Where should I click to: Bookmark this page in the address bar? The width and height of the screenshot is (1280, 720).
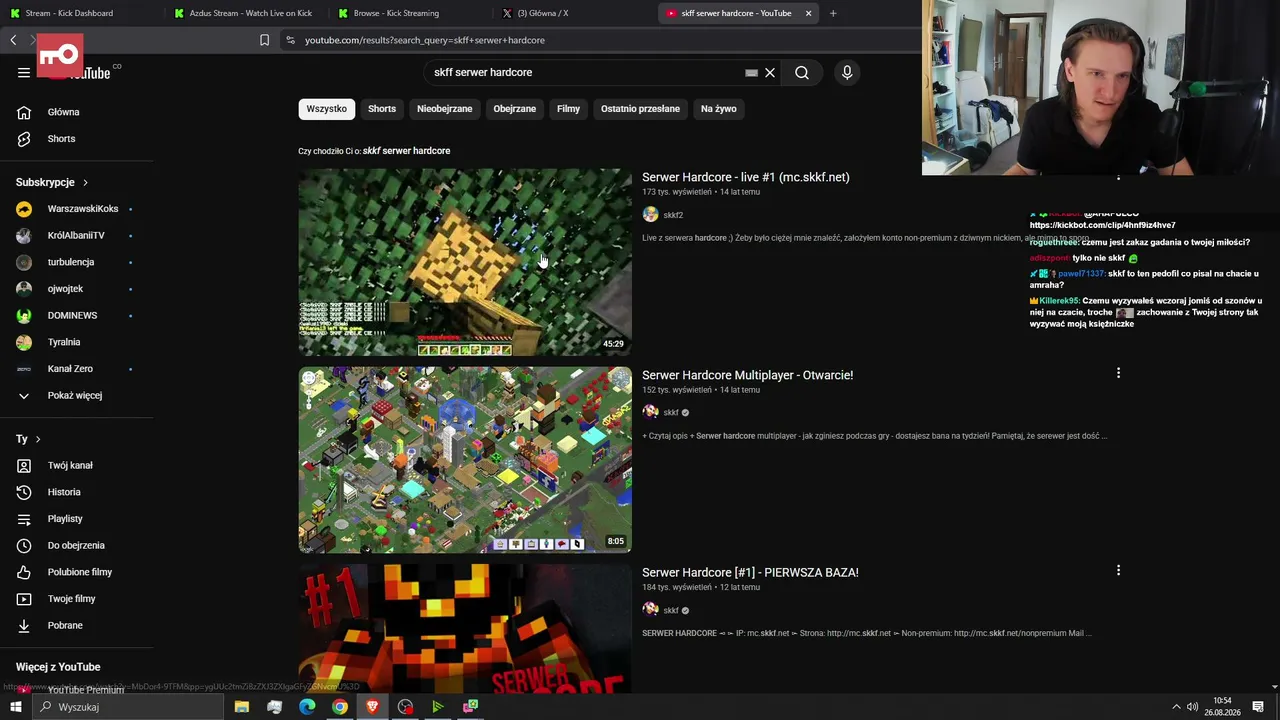coord(264,40)
